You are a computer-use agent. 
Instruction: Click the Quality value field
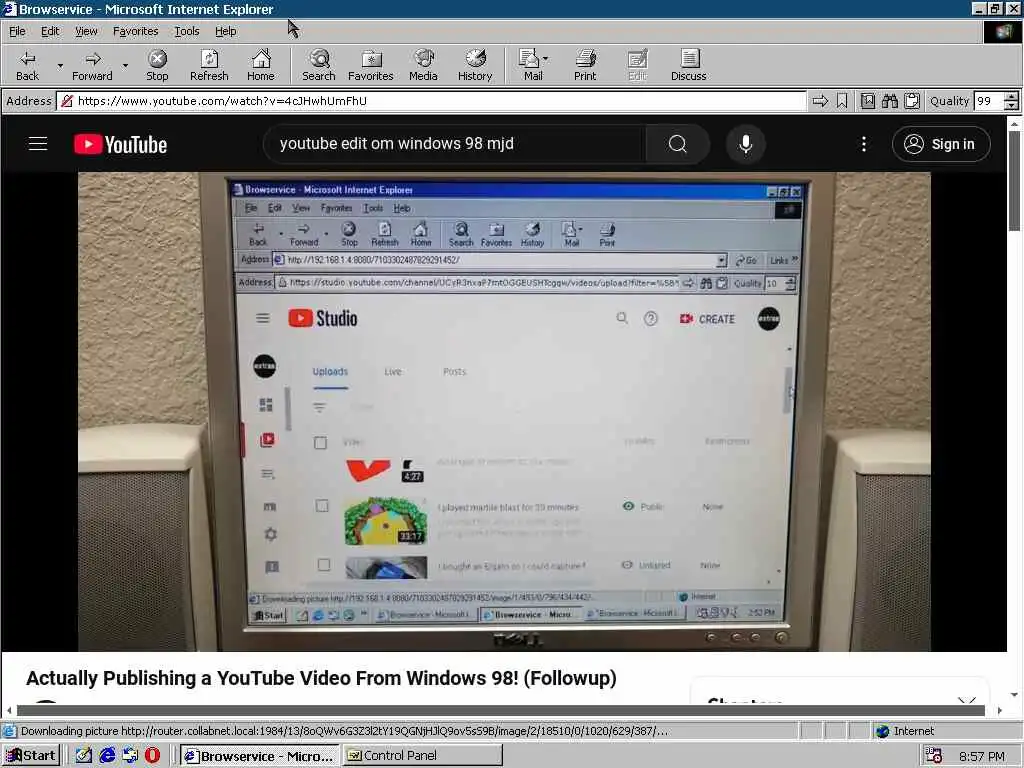[988, 101]
